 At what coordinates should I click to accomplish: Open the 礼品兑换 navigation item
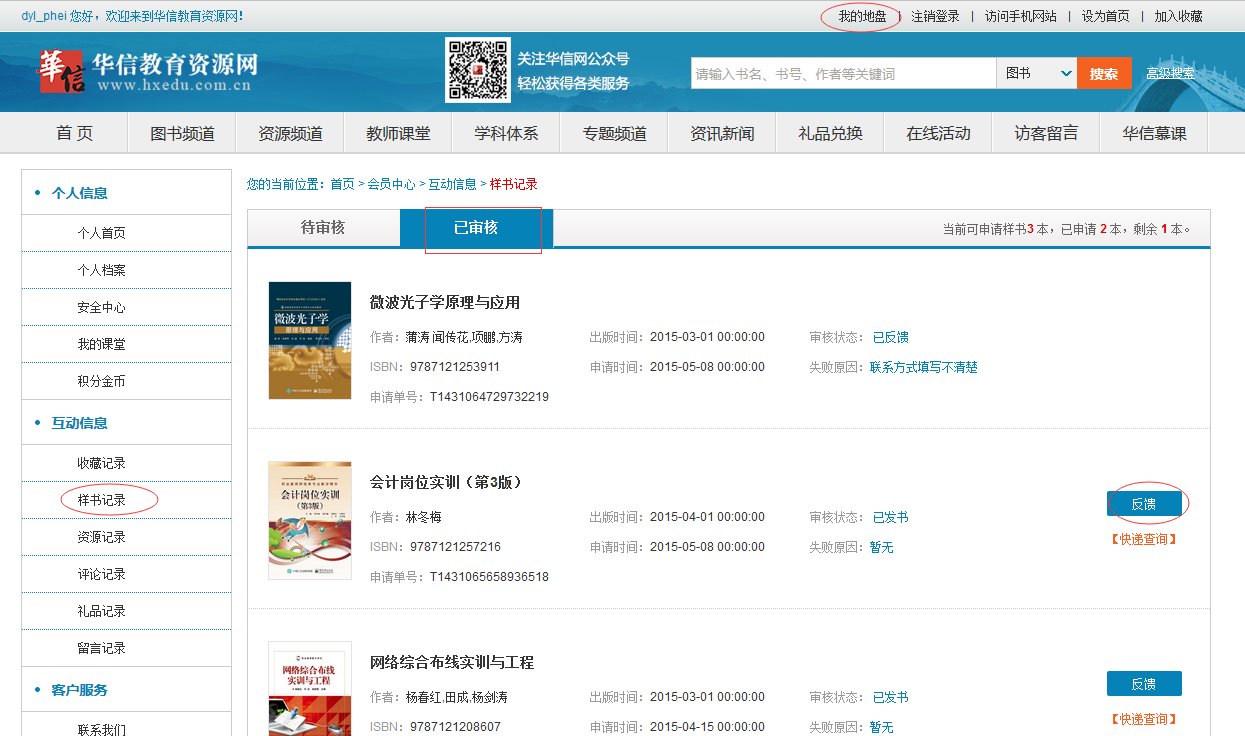pos(829,132)
